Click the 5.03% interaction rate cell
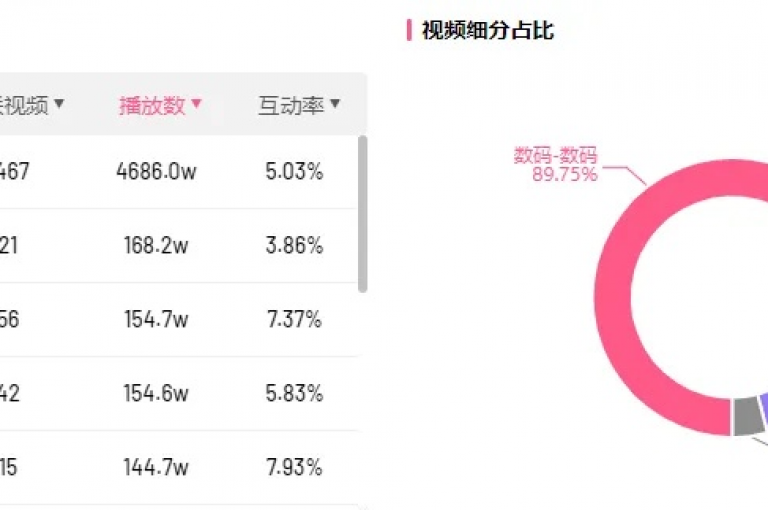Screen dimensions: 768x510 [x=294, y=171]
